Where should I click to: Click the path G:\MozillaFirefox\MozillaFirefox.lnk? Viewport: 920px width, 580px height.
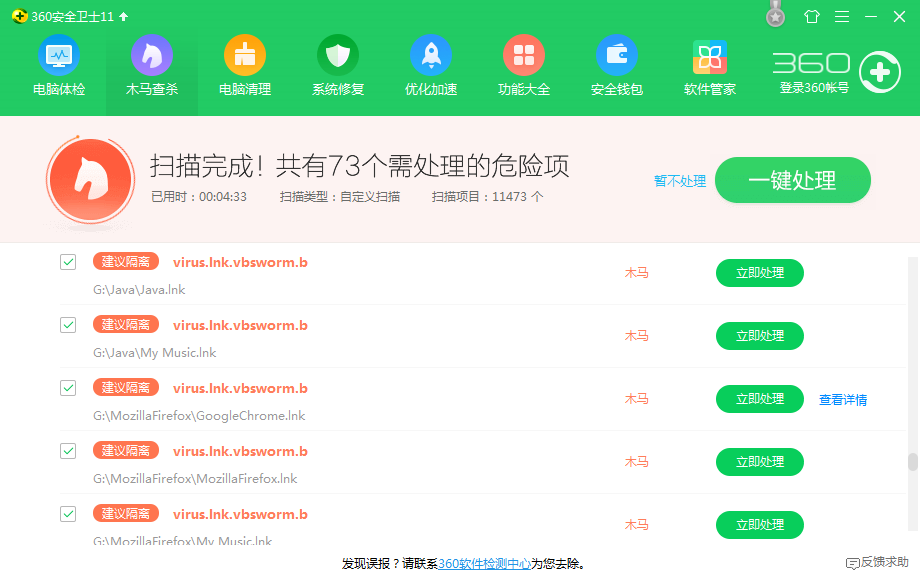tap(195, 479)
